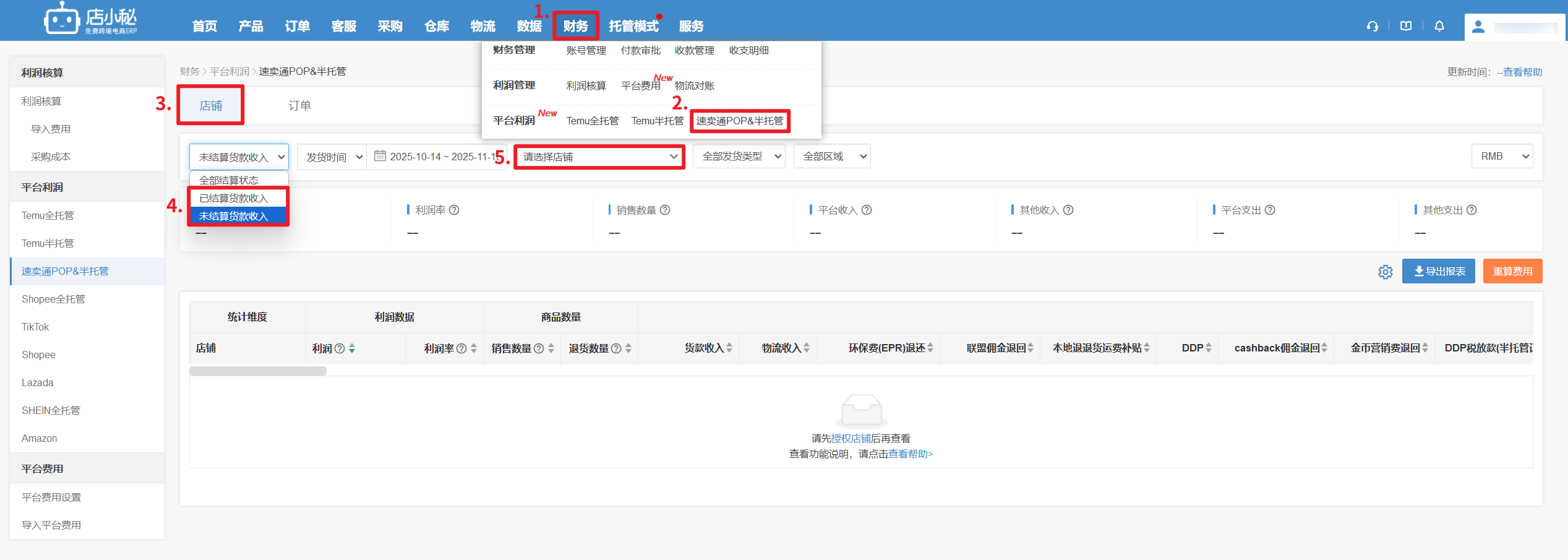Open the RMB currency dropdown

(x=1502, y=157)
